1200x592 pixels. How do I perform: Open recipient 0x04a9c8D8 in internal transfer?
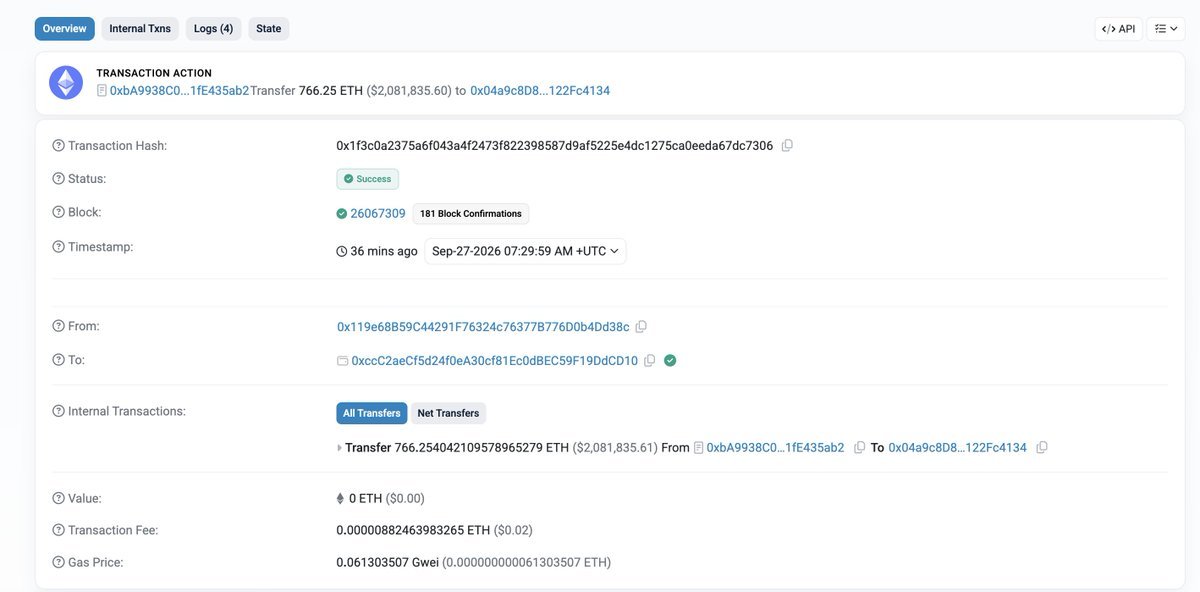pos(957,447)
